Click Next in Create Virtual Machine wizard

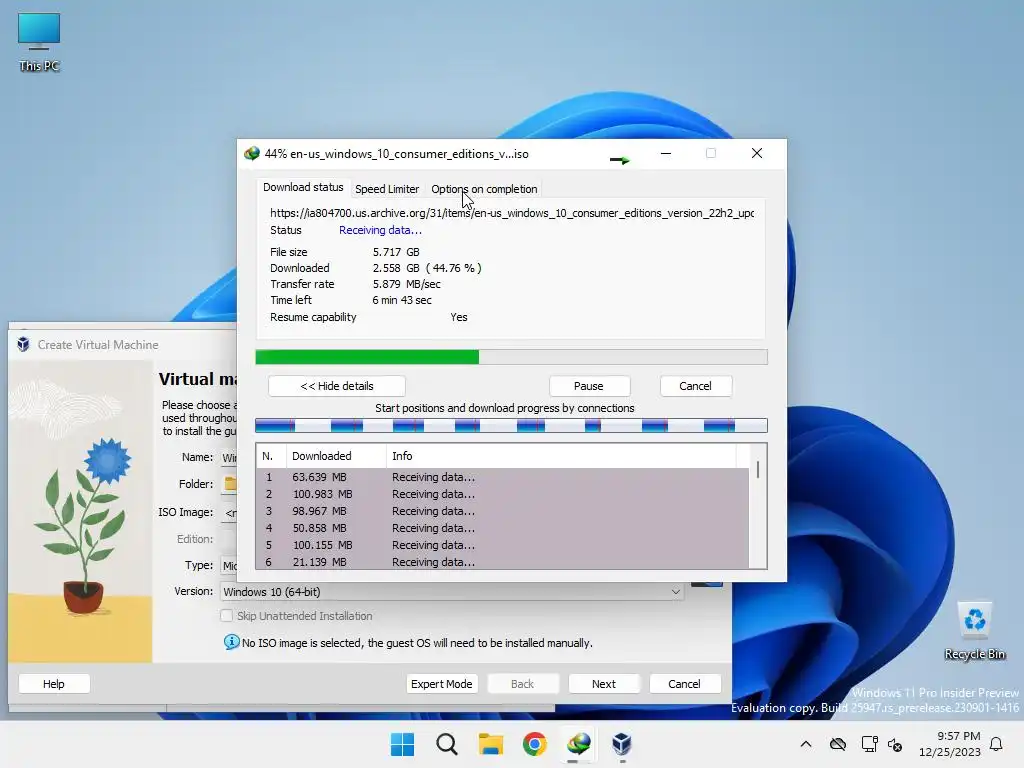pyautogui.click(x=604, y=684)
